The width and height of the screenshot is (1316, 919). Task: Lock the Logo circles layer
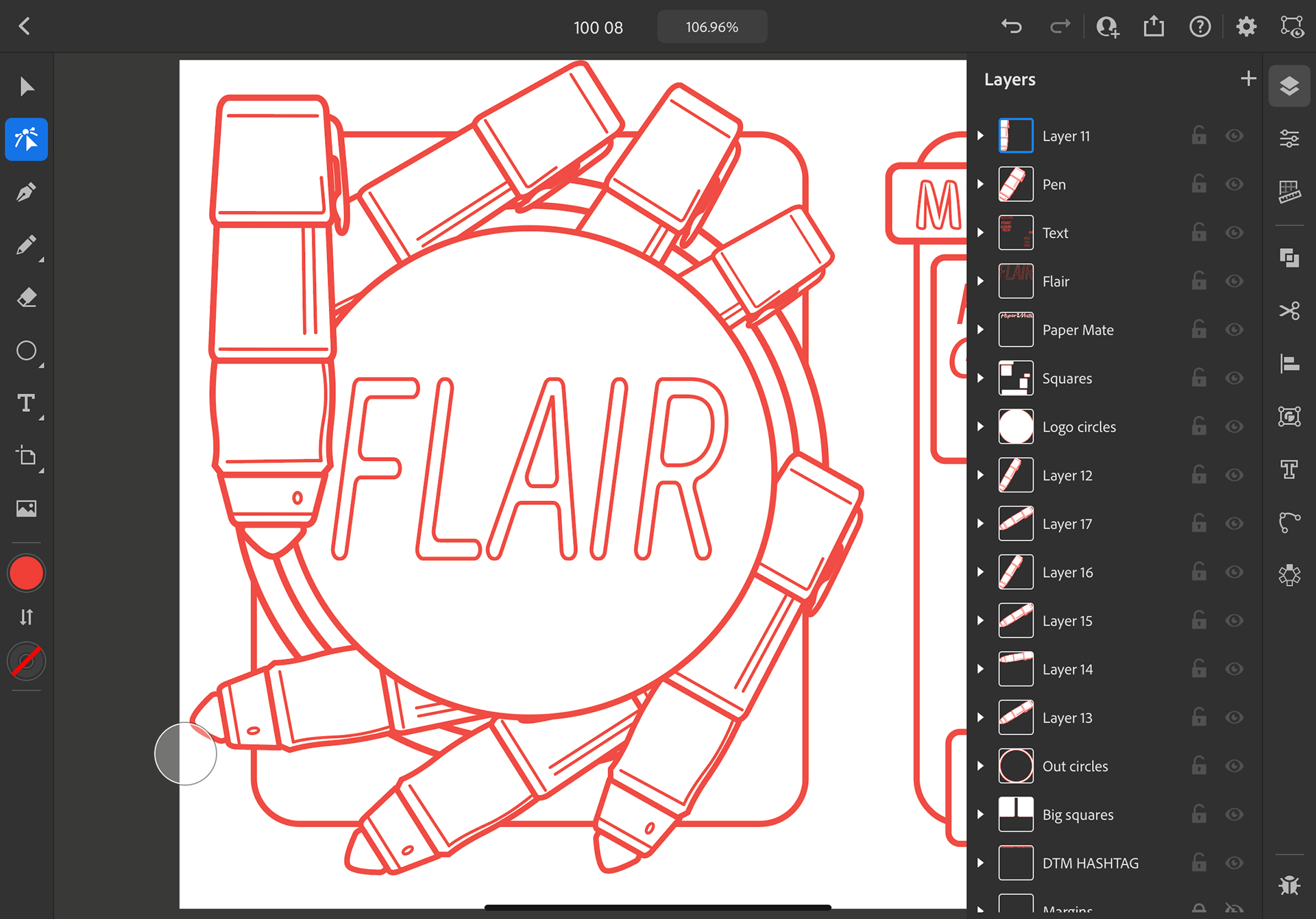click(1199, 426)
